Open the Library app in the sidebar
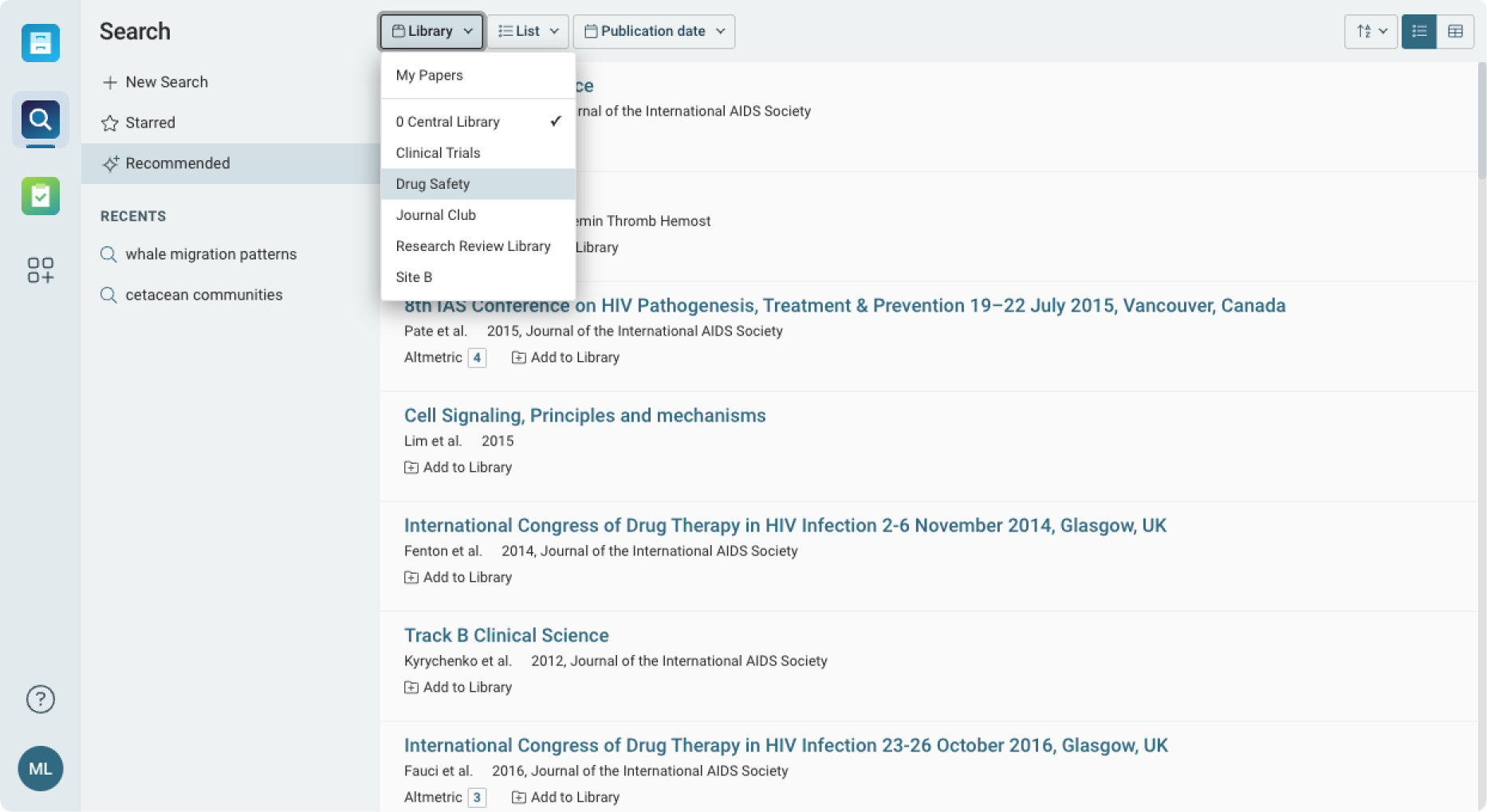The width and height of the screenshot is (1487, 812). pyautogui.click(x=40, y=43)
